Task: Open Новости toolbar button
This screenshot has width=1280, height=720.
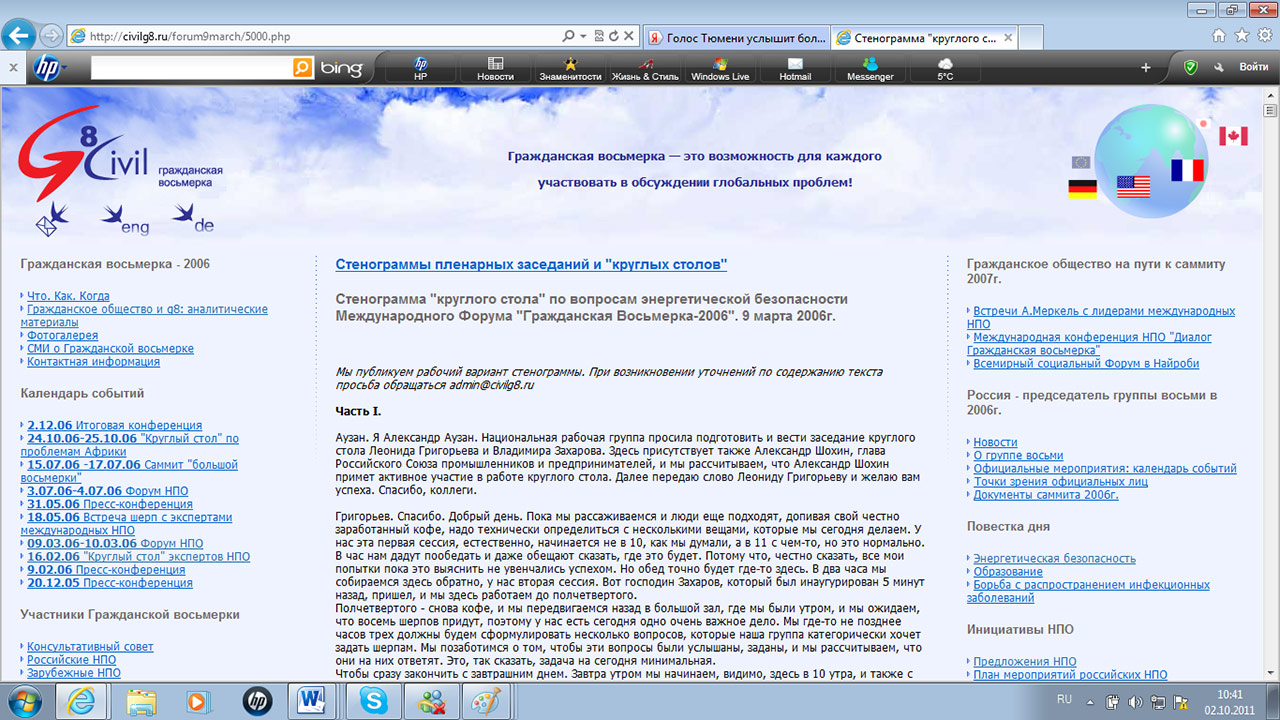Action: pos(495,68)
